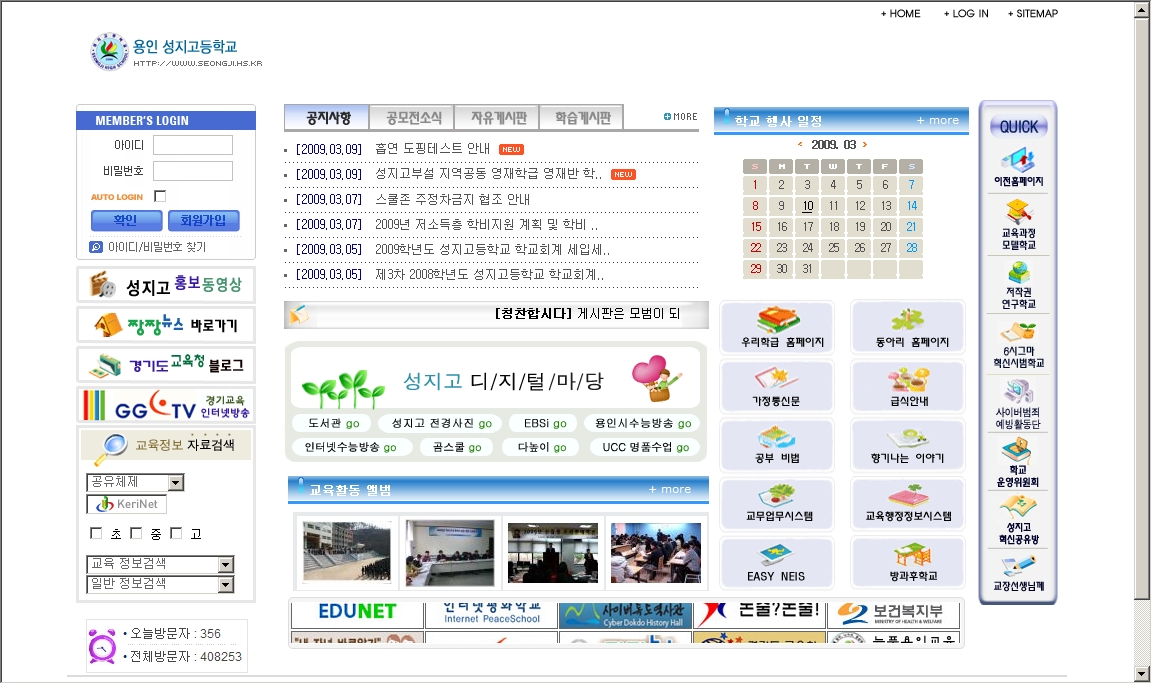The image size is (1152, 684).
Task: Expand the 공유체제 dropdown
Action: (x=176, y=483)
